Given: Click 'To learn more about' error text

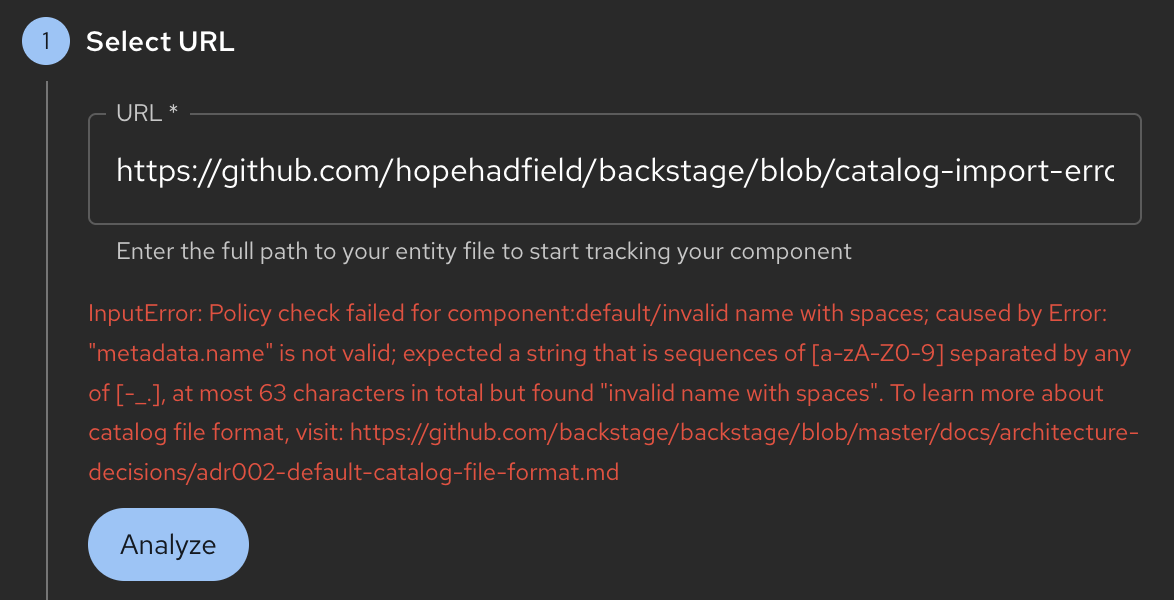Looking at the screenshot, I should click(x=997, y=393).
